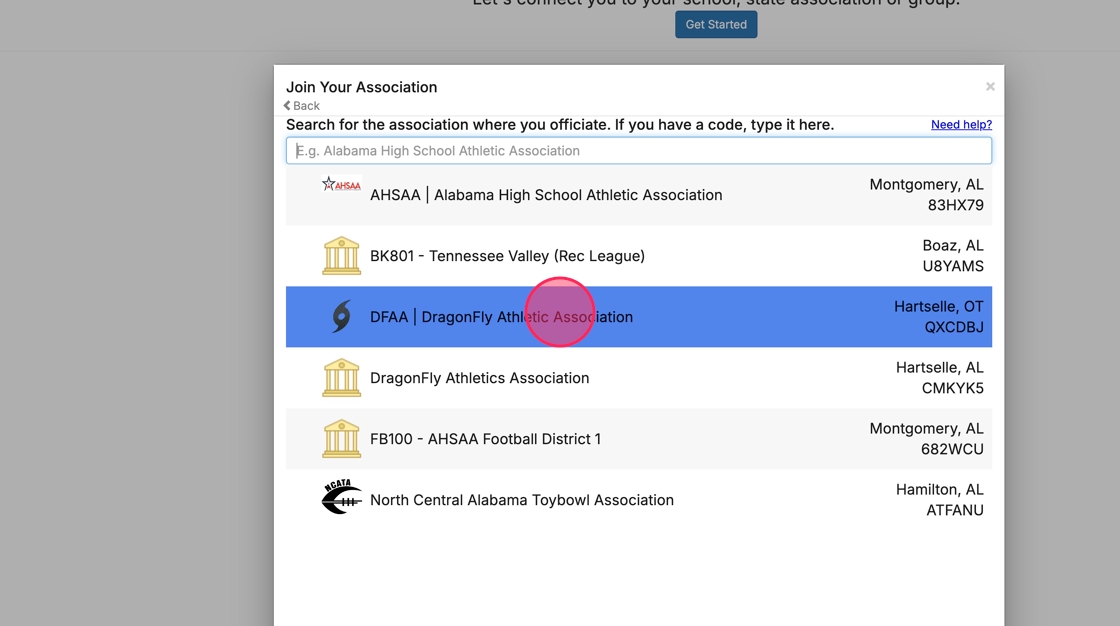
Task: Choose North Central Alabama Toybowl Association
Action: pos(521,500)
